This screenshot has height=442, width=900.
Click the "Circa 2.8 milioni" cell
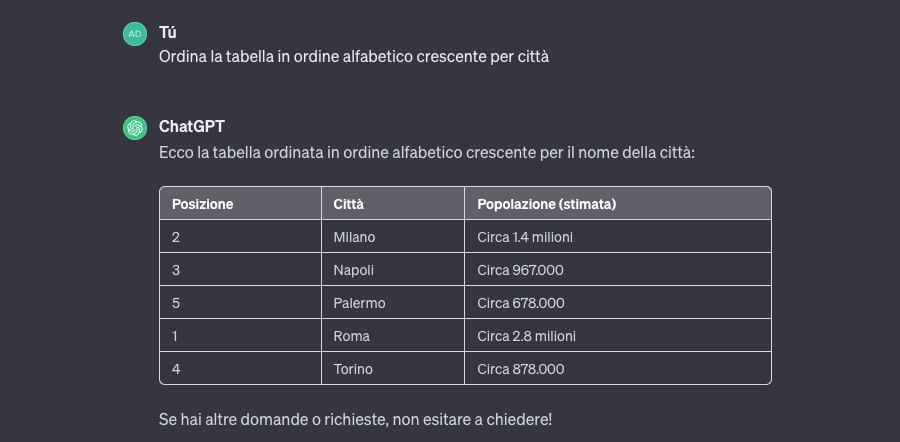pyautogui.click(x=526, y=336)
